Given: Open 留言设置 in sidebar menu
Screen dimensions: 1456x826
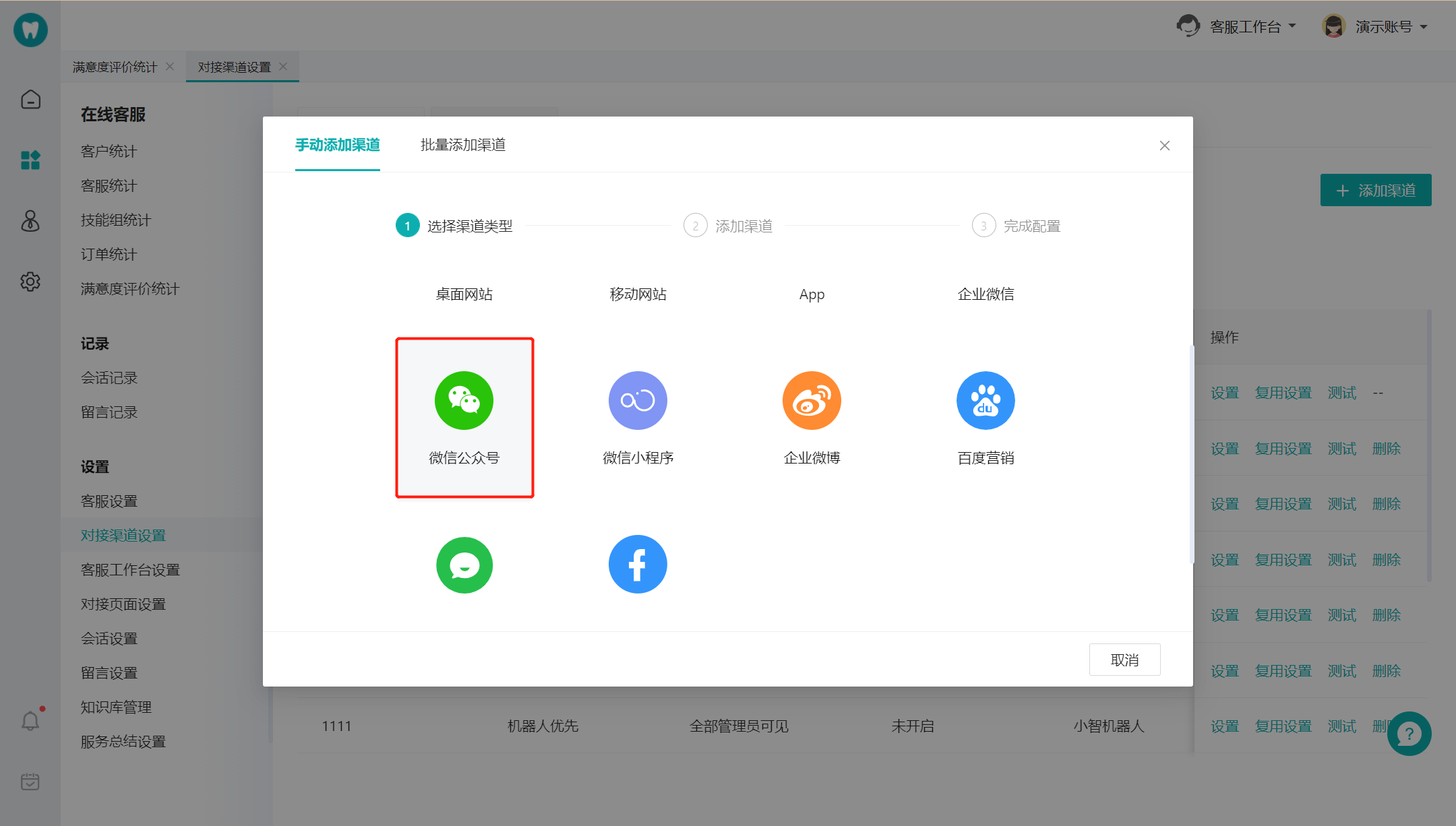Looking at the screenshot, I should (x=109, y=672).
